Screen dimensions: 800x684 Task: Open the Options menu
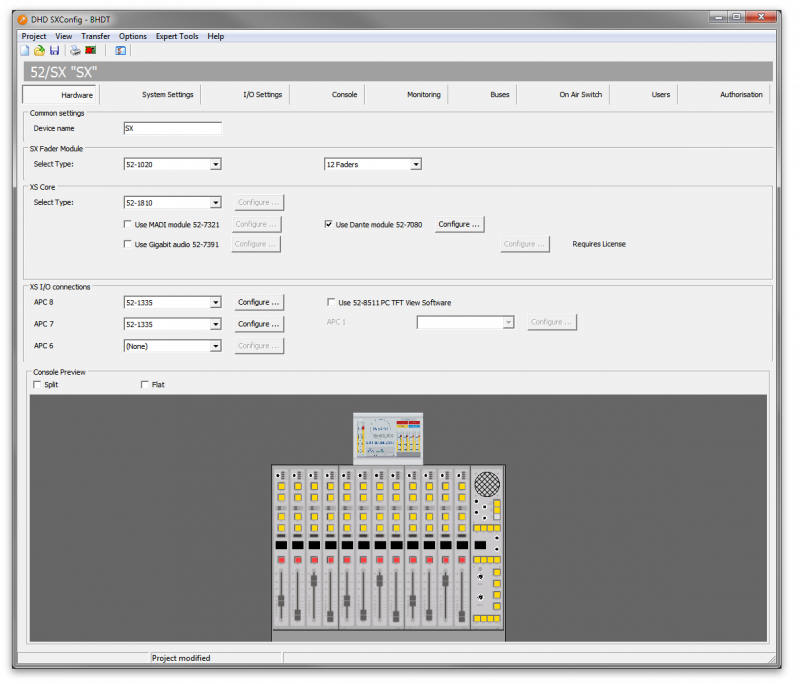click(x=133, y=36)
